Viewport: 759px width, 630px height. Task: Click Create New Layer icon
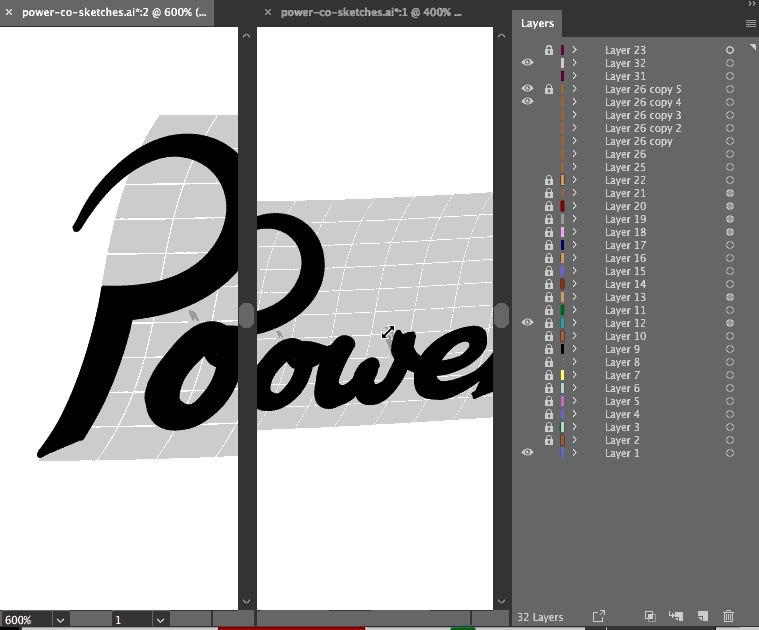pyautogui.click(x=702, y=616)
